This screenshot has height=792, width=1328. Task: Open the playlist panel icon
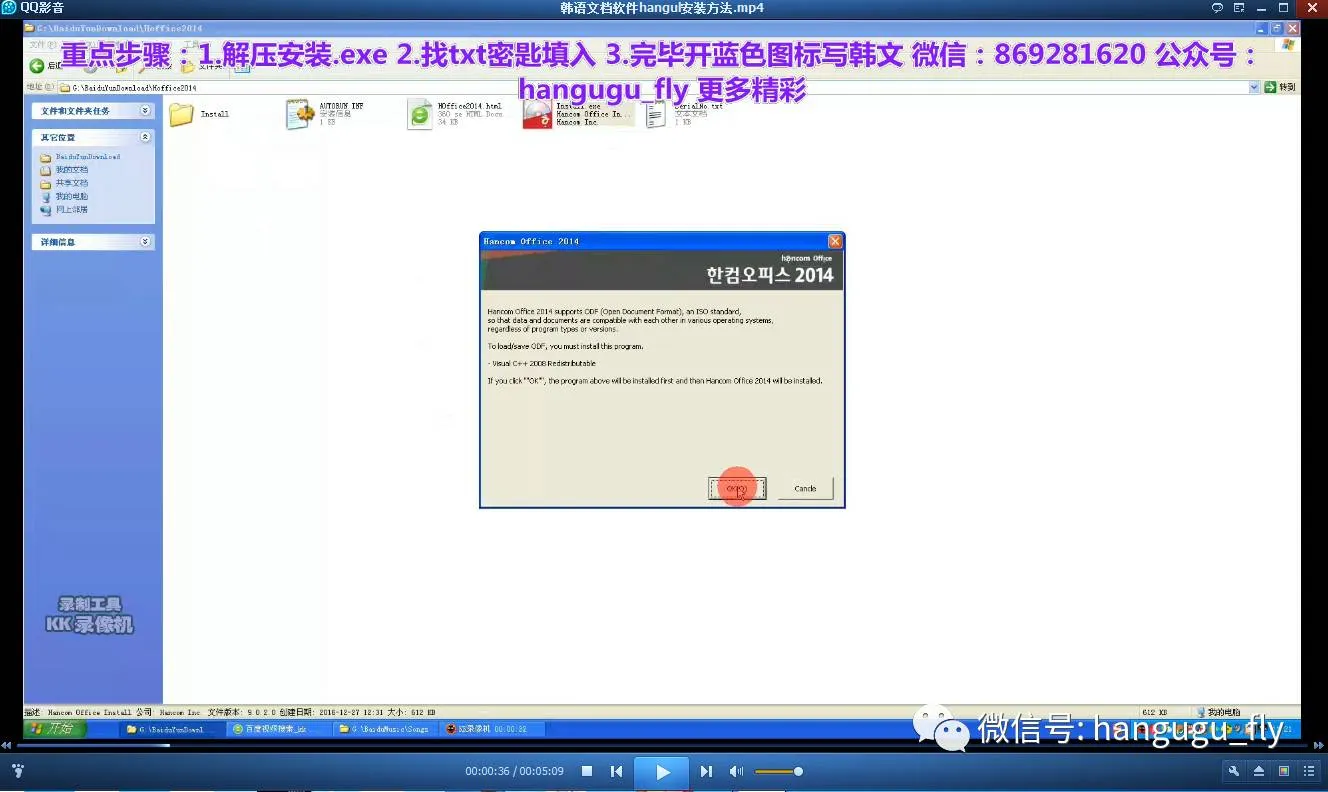1309,771
